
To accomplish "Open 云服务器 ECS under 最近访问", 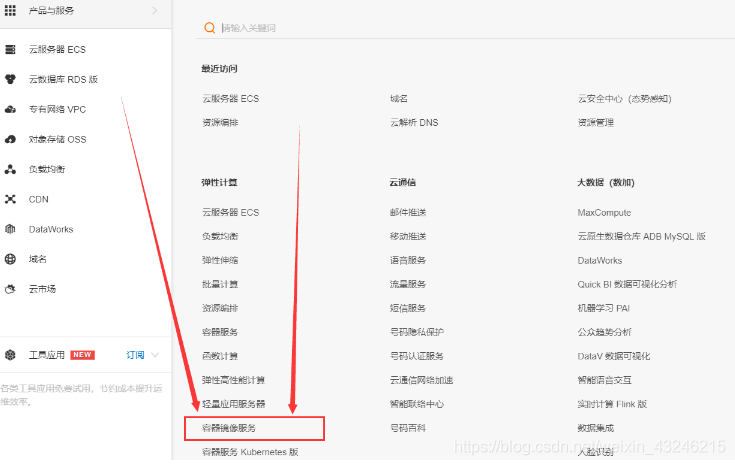I will click(231, 98).
